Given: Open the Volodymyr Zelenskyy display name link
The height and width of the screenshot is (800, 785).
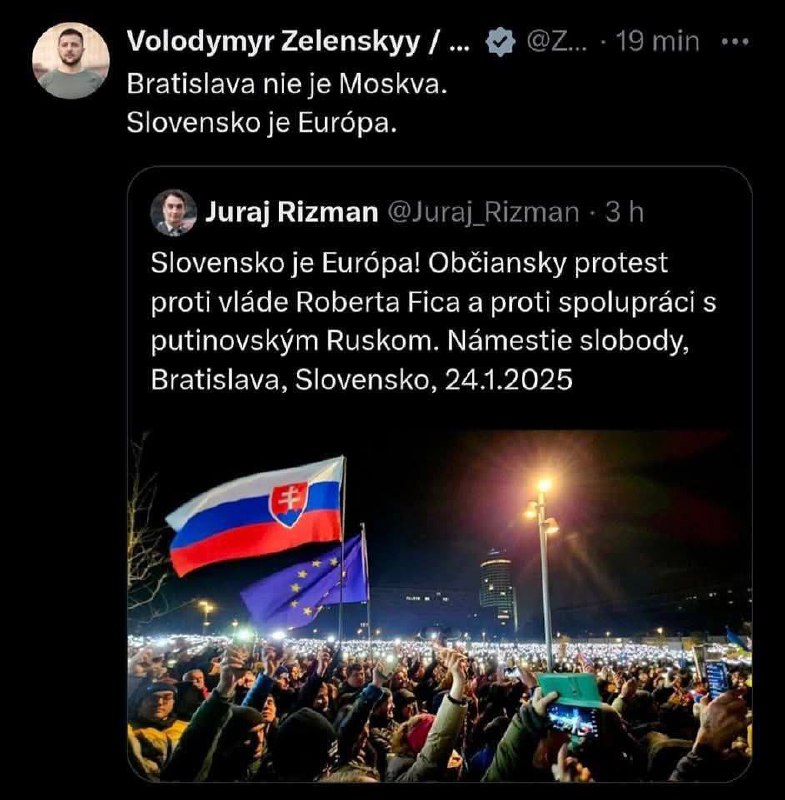Looking at the screenshot, I should pyautogui.click(x=297, y=41).
